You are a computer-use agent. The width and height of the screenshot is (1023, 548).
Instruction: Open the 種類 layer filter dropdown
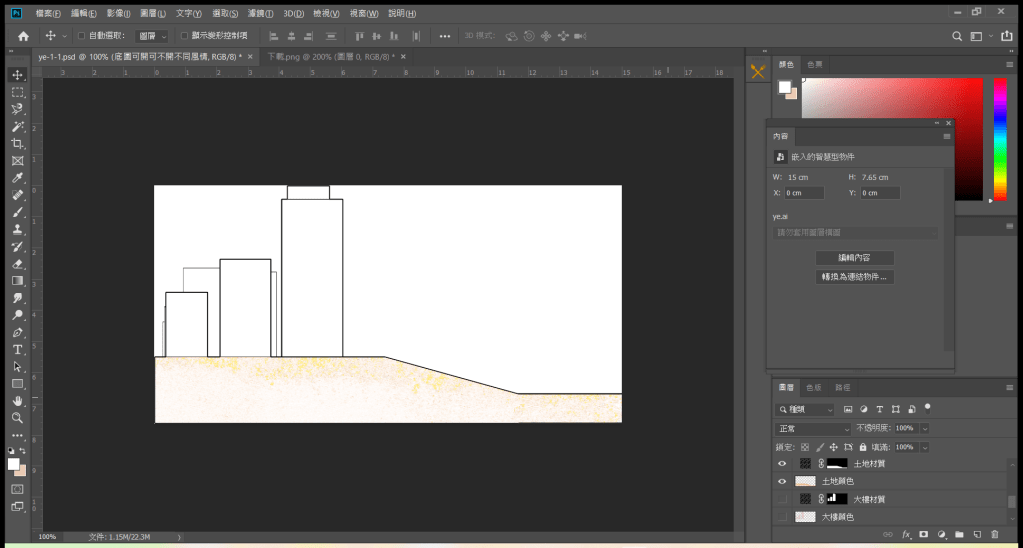[805, 409]
